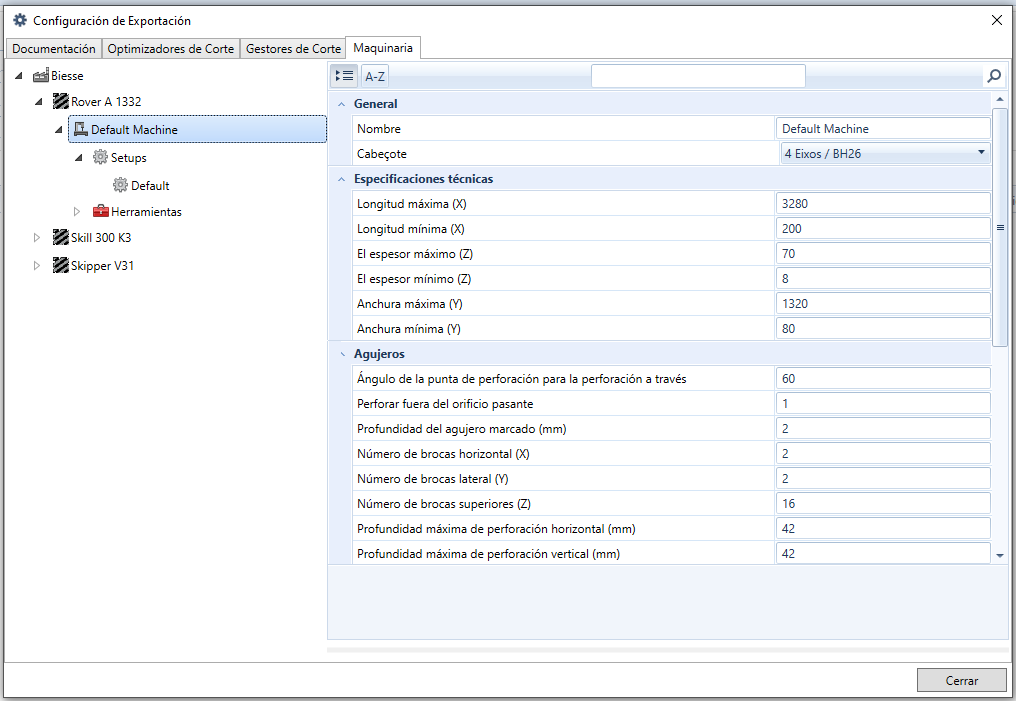The height and width of the screenshot is (701, 1016).
Task: Click the Skipper V31 machine icon
Action: point(61,265)
